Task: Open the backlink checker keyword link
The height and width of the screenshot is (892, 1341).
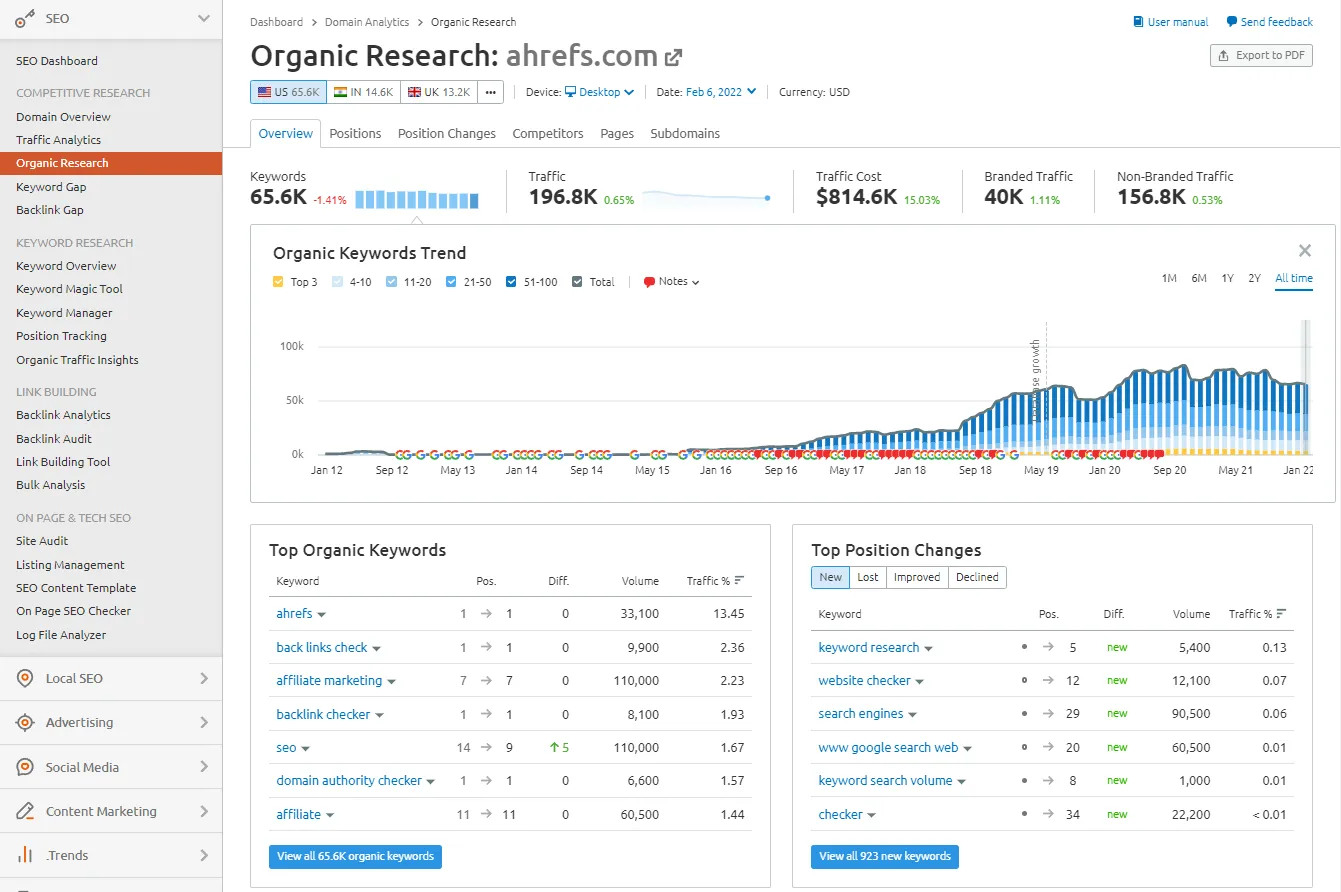Action: coord(325,713)
